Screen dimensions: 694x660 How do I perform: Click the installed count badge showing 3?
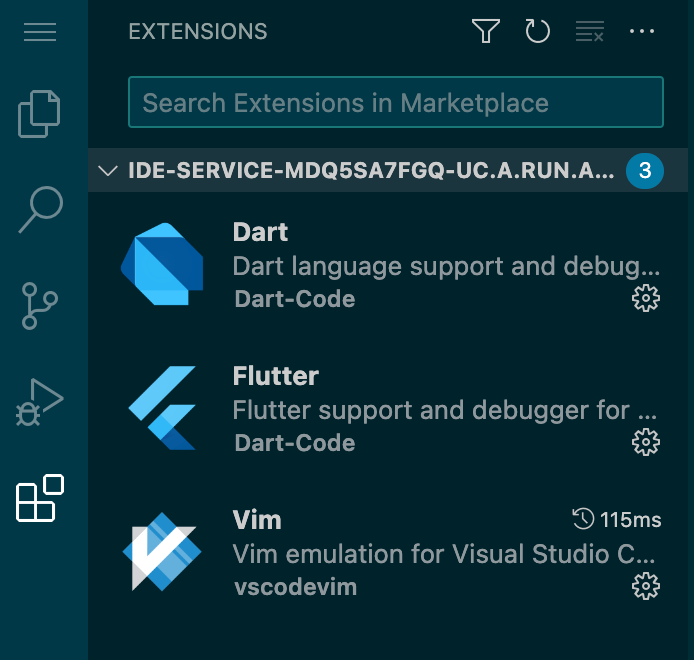pyautogui.click(x=645, y=171)
